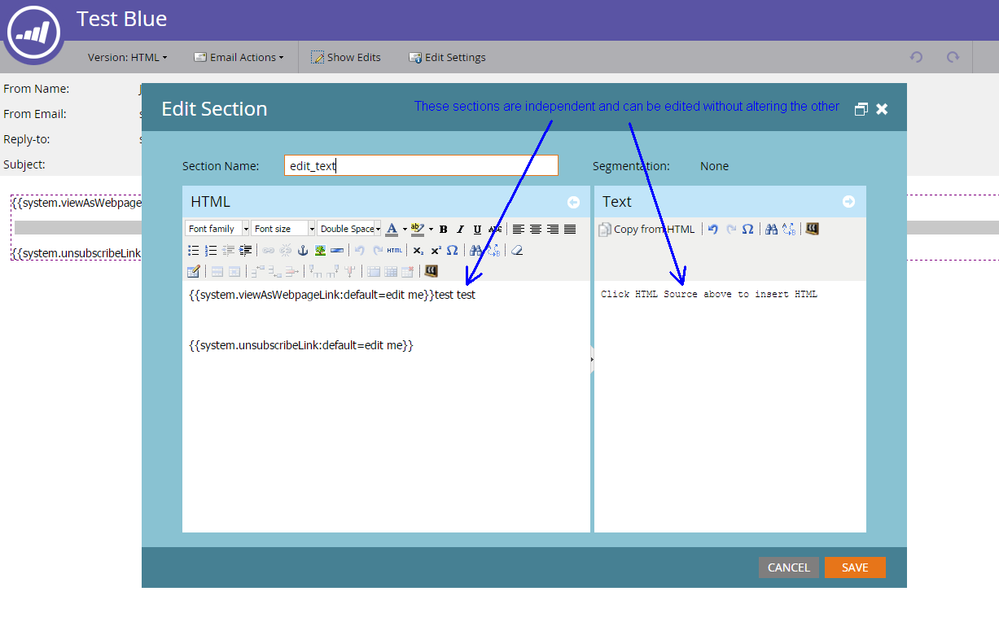Viewport: 999px width, 631px height.
Task: Click the insert image icon
Action: pyautogui.click(x=320, y=250)
